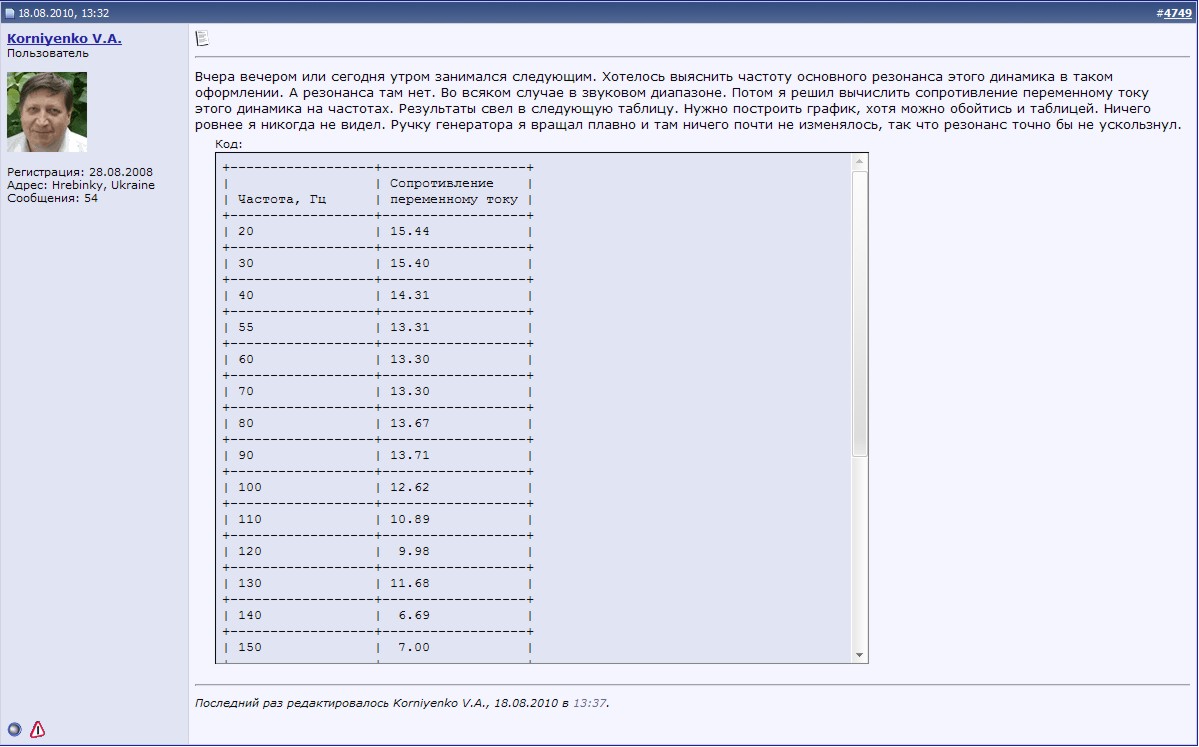Select the 'Частота, Гц' column header
This screenshot has height=747, width=1199.
tap(282, 200)
